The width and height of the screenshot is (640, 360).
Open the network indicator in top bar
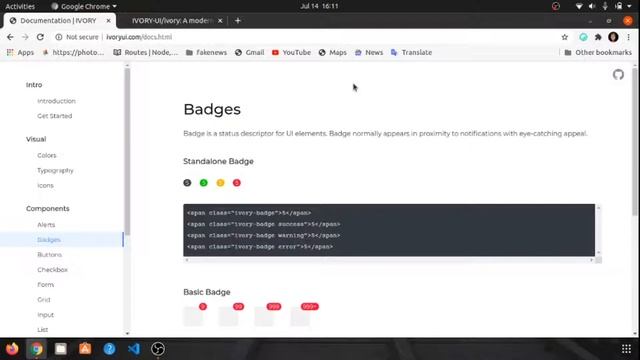(x=579, y=6)
